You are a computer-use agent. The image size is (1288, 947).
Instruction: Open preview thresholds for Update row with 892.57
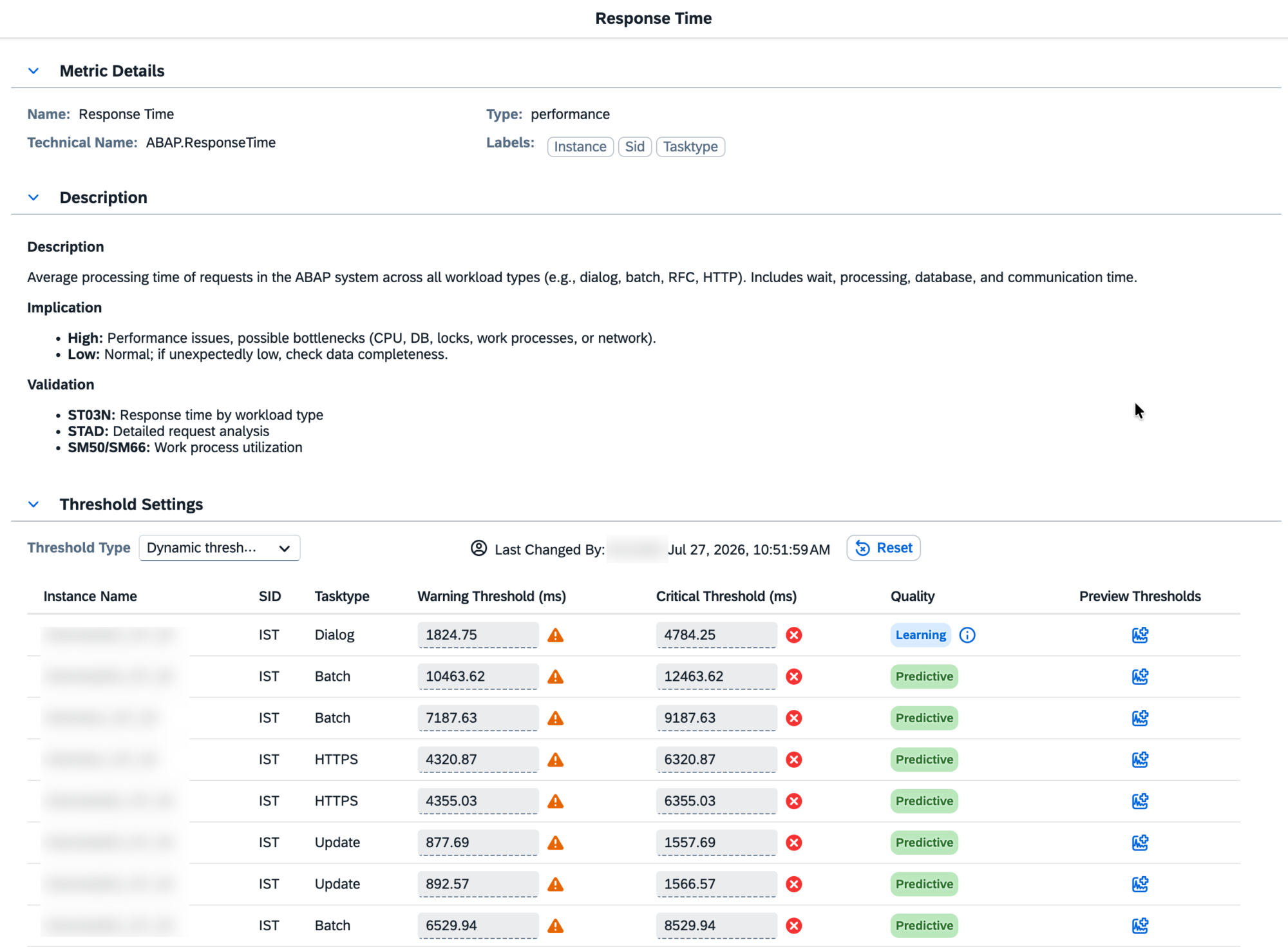tap(1140, 885)
